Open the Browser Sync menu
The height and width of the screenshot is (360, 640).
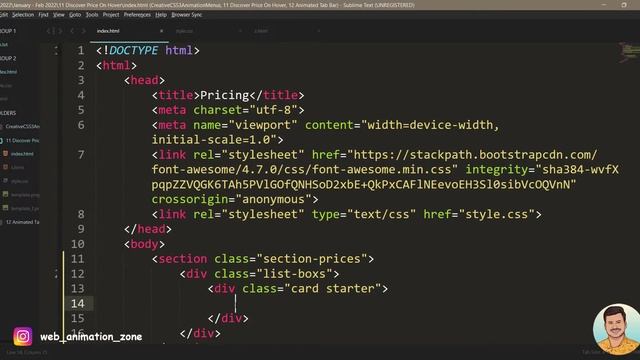tap(187, 15)
